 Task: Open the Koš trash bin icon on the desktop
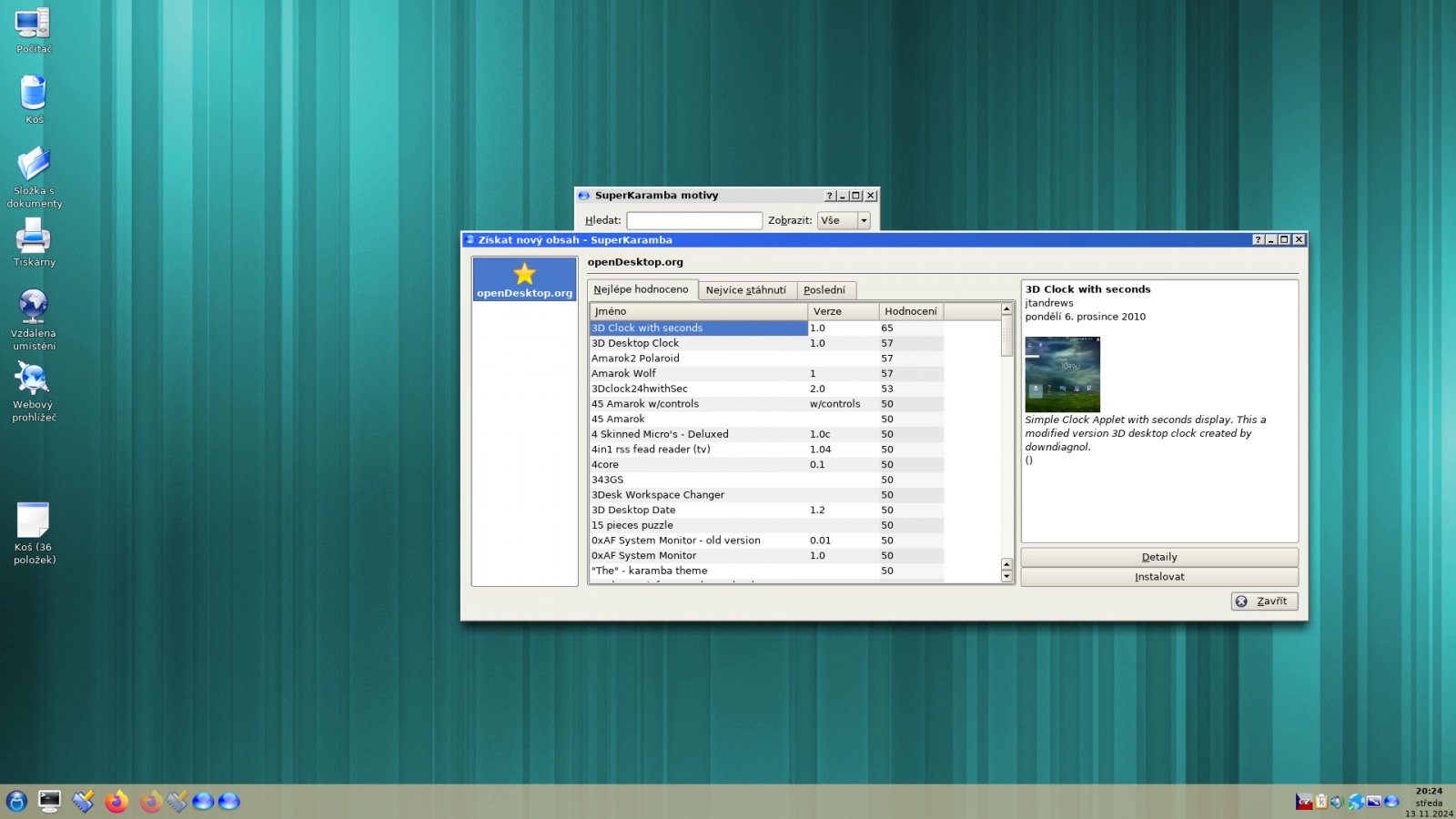[x=34, y=99]
